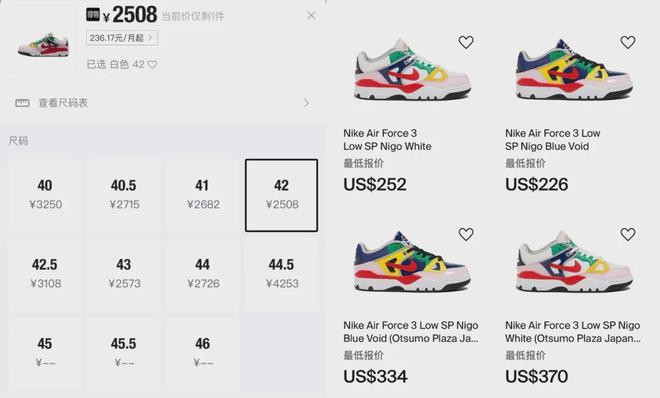The width and height of the screenshot is (660, 398).
Task: Pick size 44.5 at ¥4253
Action: 282,274
